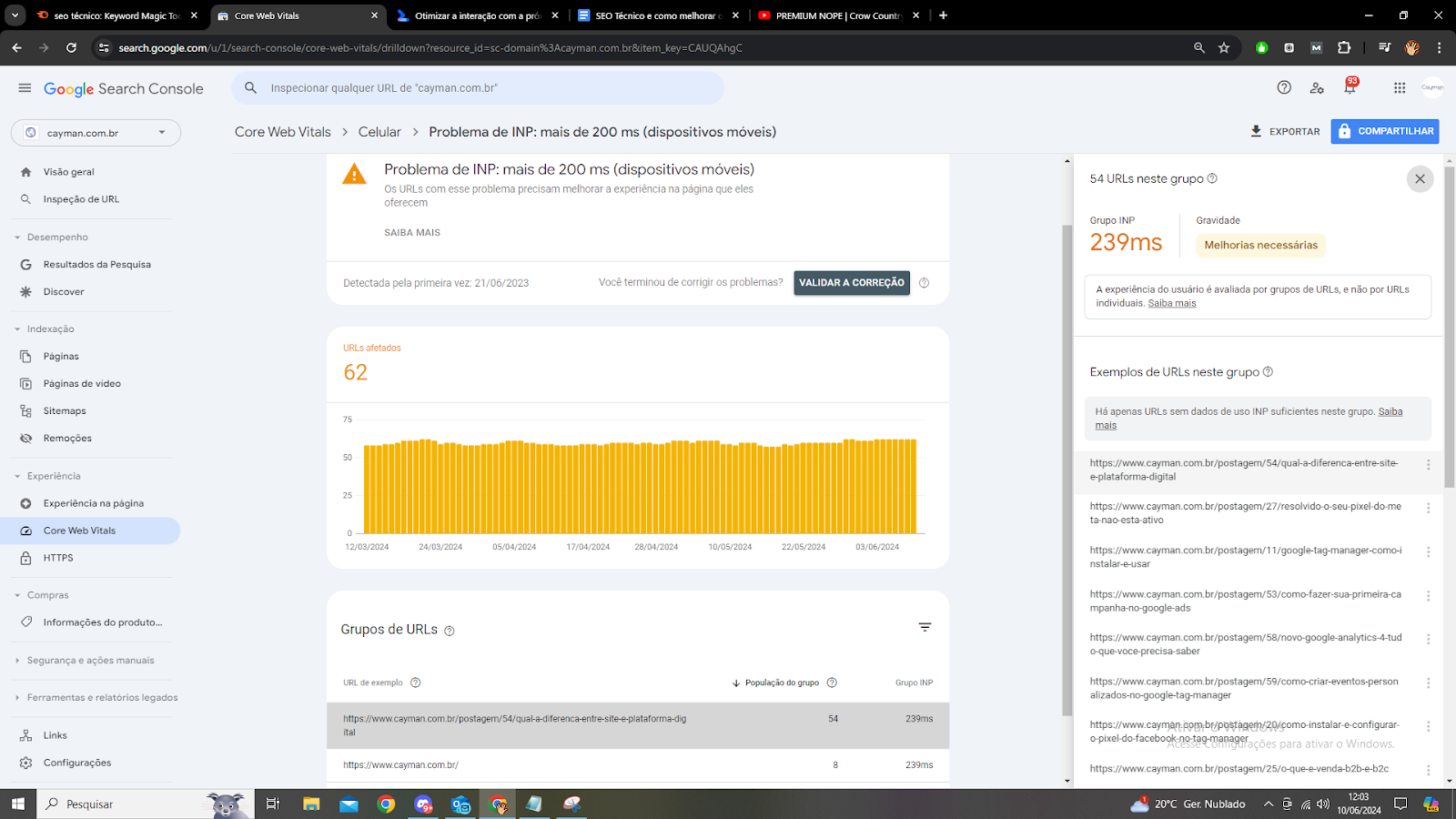The width and height of the screenshot is (1456, 819).
Task: Open more options for postagem/11 URL
Action: (x=1428, y=552)
